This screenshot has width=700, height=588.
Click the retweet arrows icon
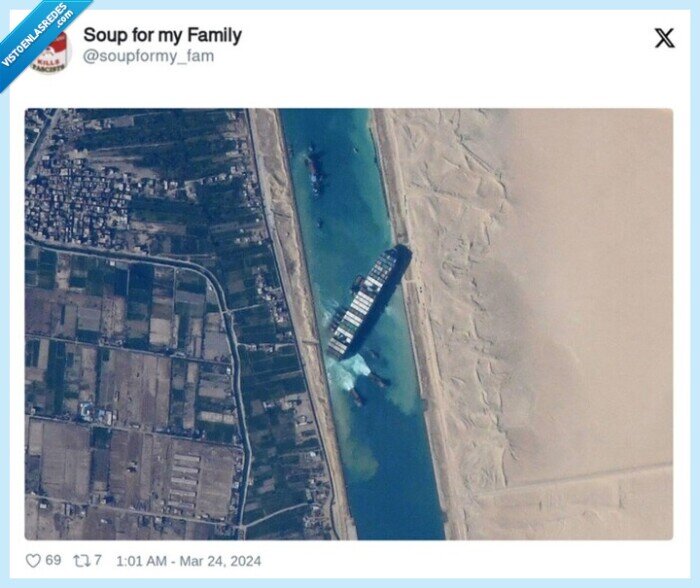(81, 560)
